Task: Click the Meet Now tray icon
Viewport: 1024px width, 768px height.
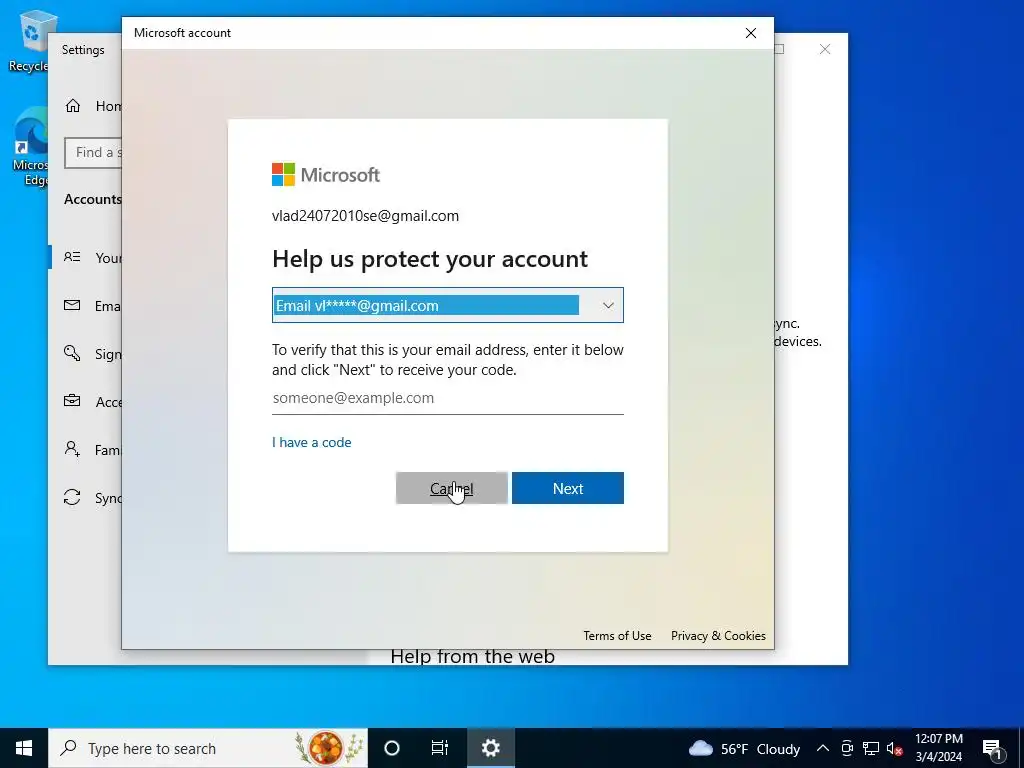Action: (847, 748)
